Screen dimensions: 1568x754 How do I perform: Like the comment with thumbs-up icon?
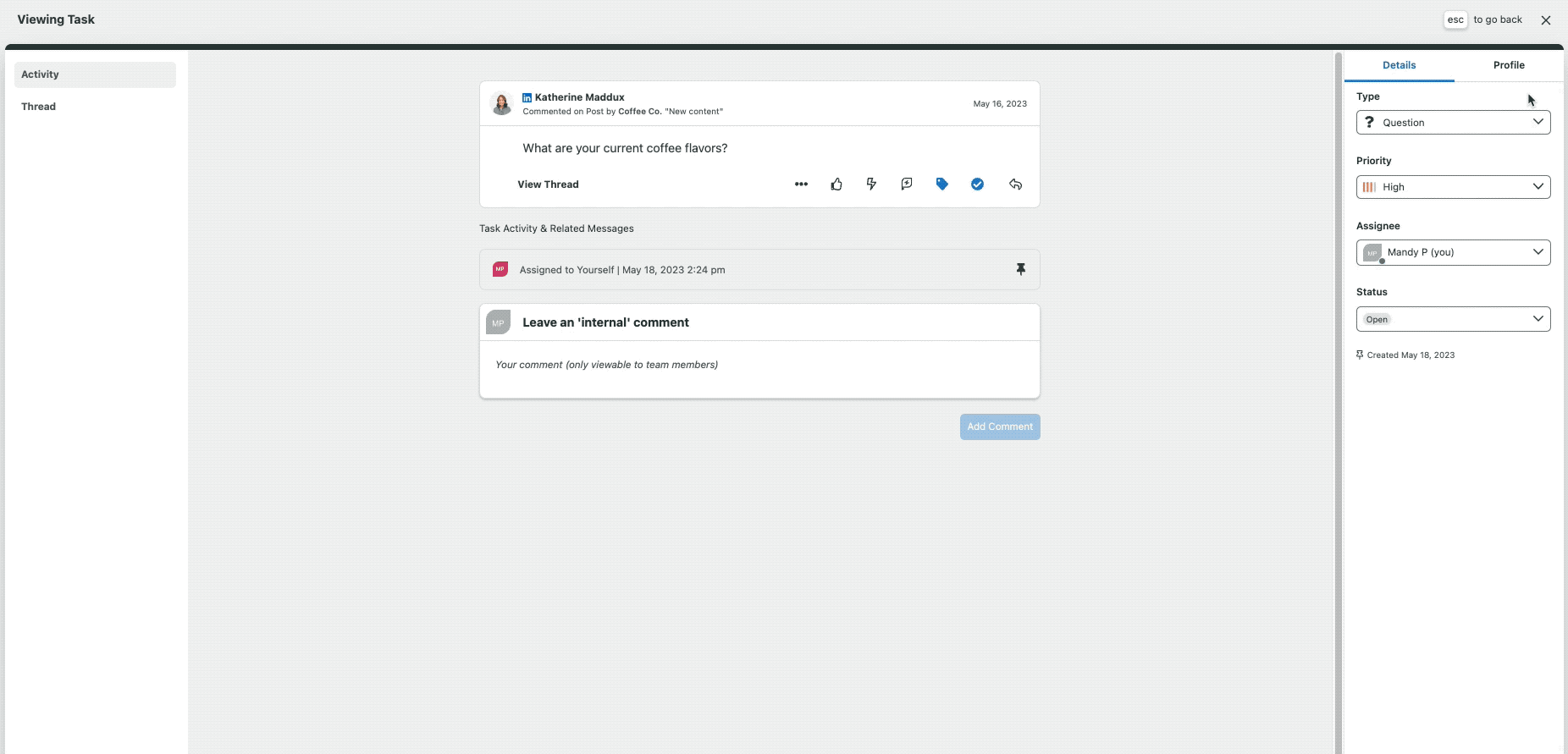pos(836,184)
